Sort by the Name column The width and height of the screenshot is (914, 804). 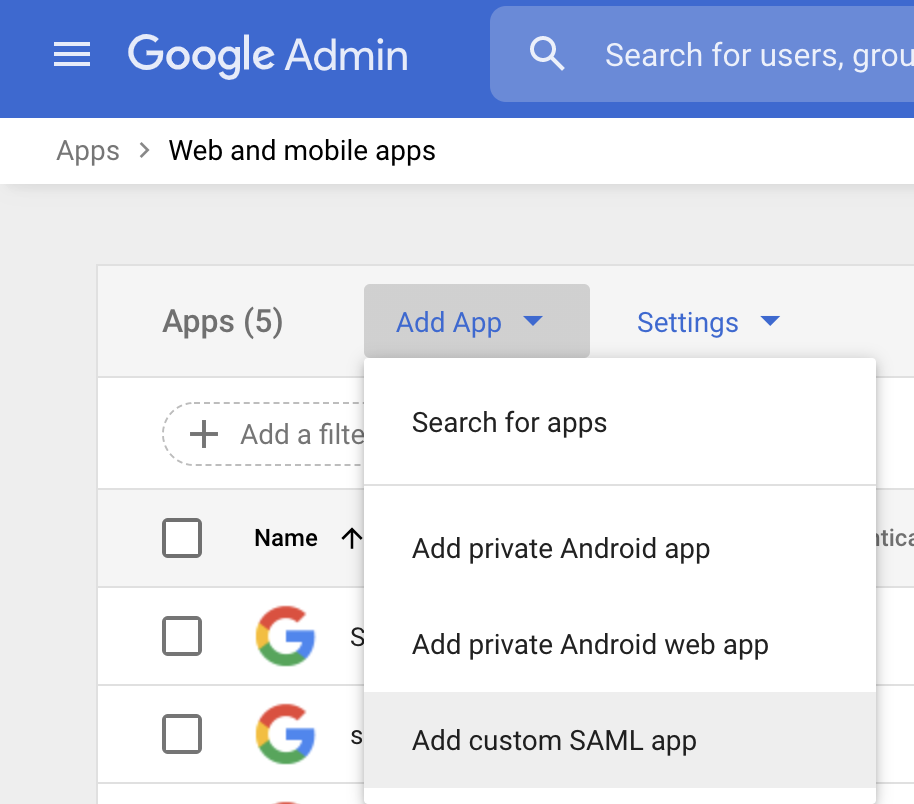(286, 538)
